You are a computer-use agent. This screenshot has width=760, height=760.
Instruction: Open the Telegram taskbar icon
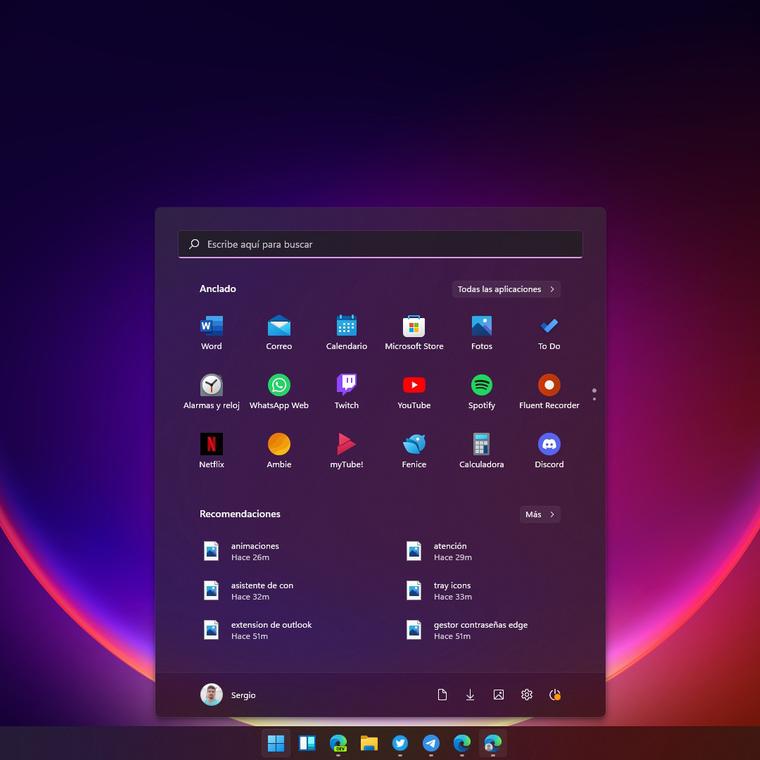point(431,743)
